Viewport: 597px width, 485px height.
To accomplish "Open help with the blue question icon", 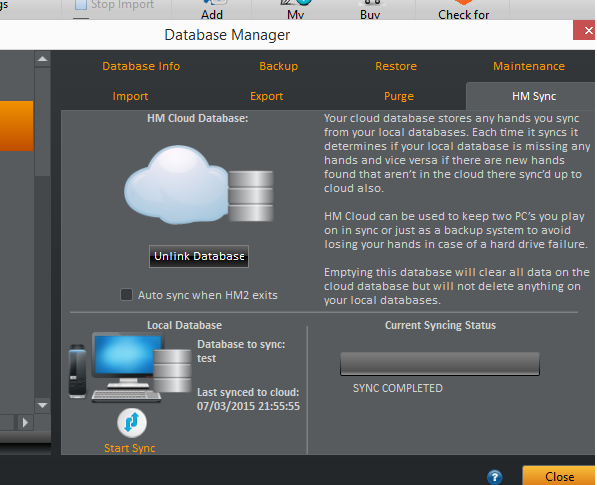I will pyautogui.click(x=495, y=477).
